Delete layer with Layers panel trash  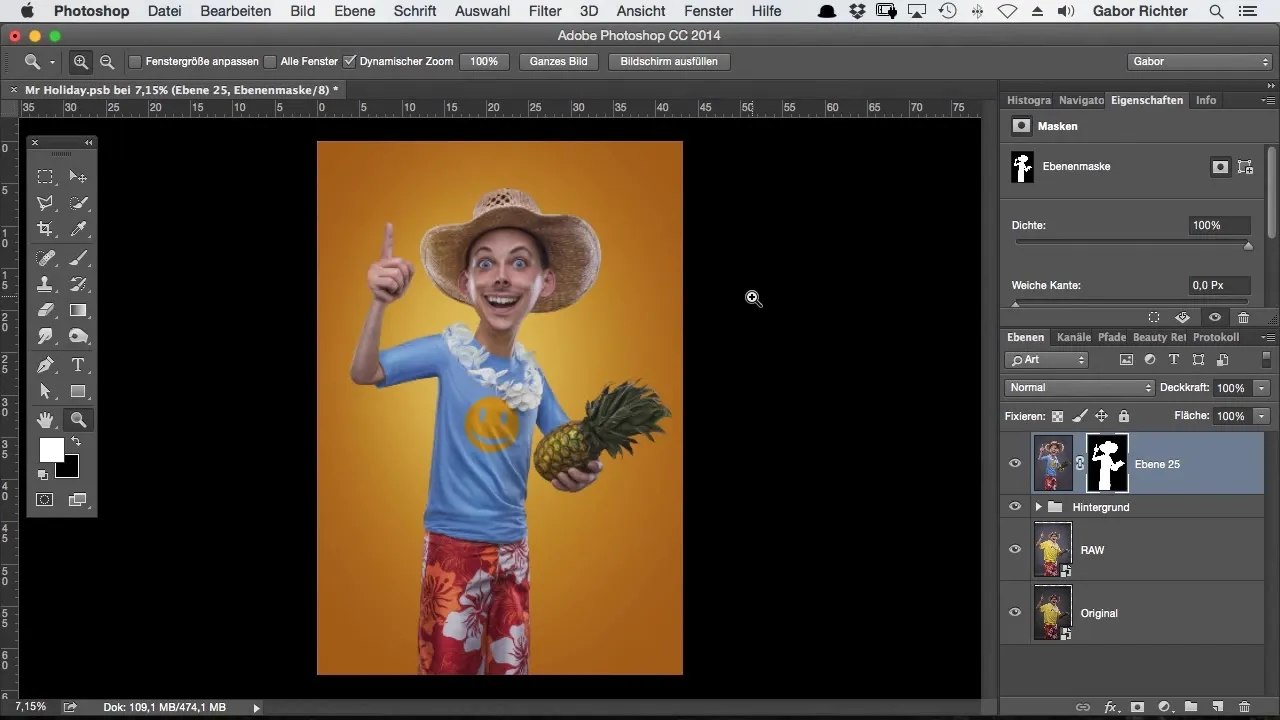[x=1244, y=707]
